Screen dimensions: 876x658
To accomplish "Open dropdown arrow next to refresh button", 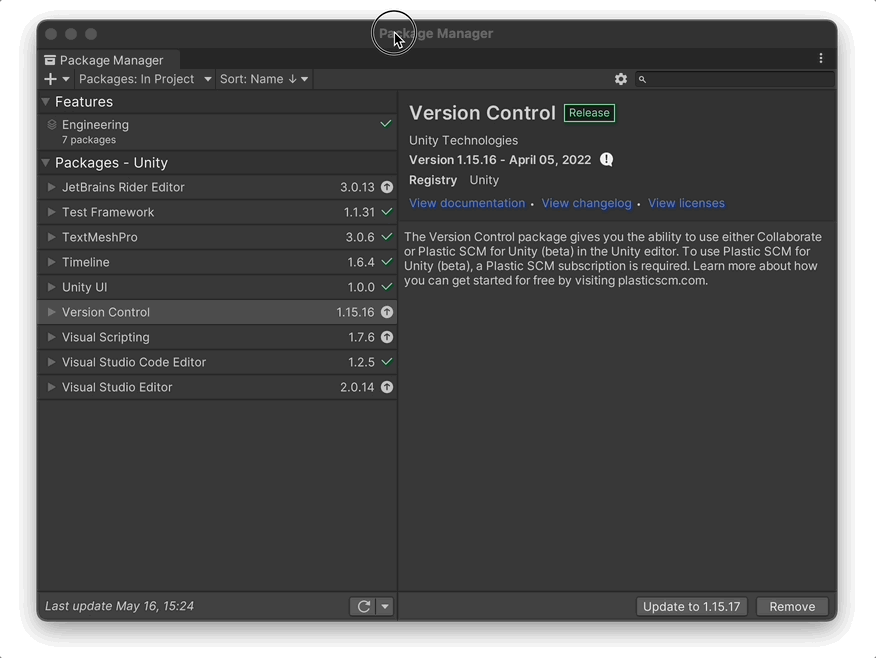I will click(x=385, y=606).
